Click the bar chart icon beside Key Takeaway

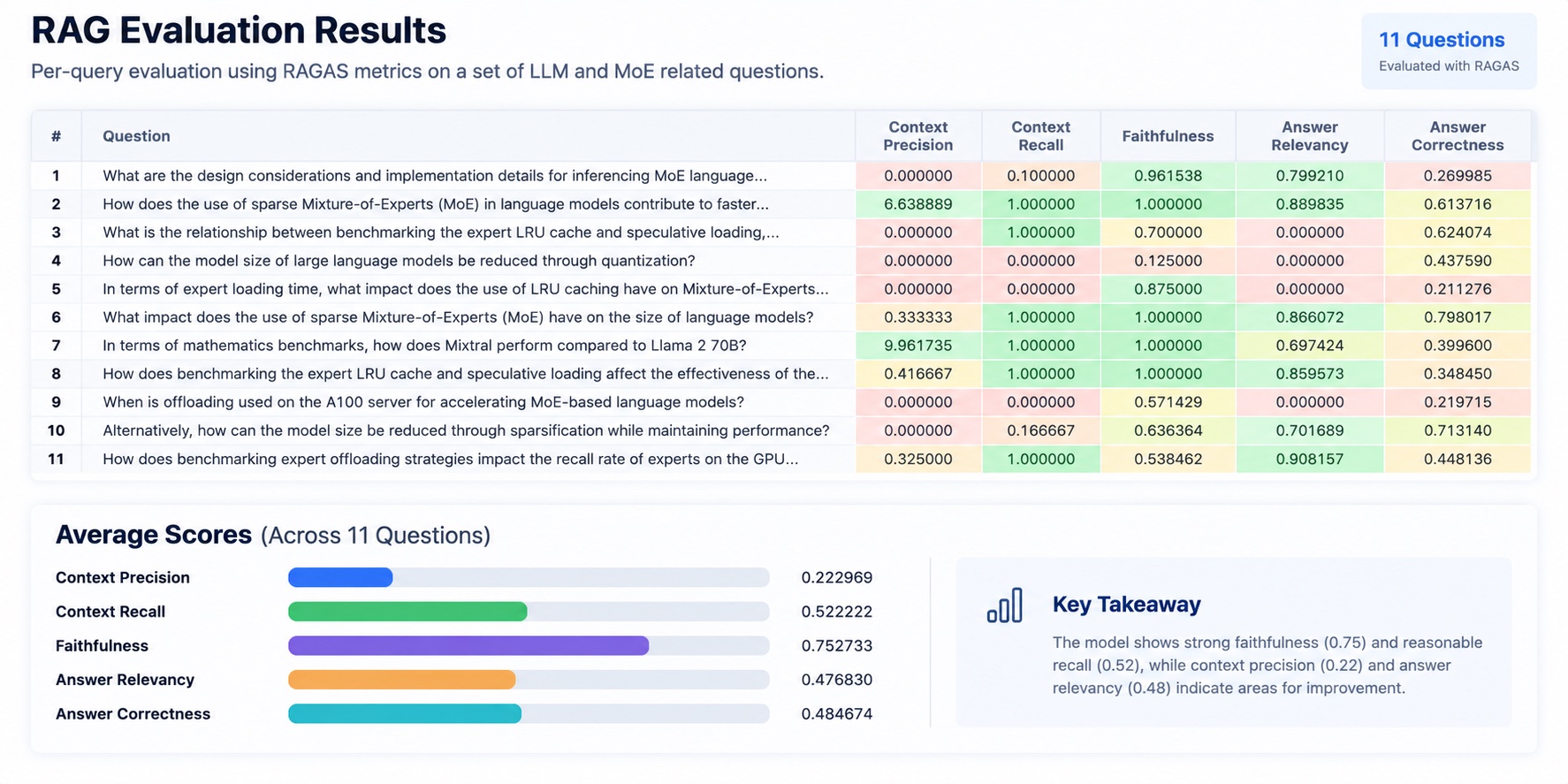coord(1005,605)
